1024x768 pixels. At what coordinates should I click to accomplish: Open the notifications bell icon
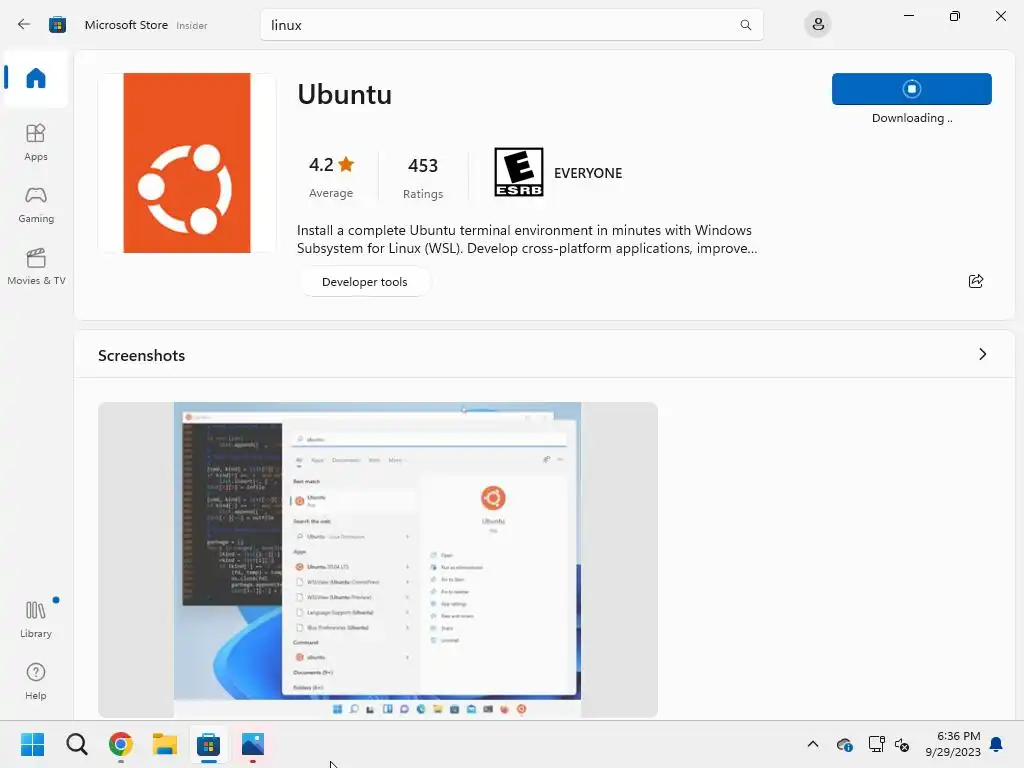[x=996, y=744]
